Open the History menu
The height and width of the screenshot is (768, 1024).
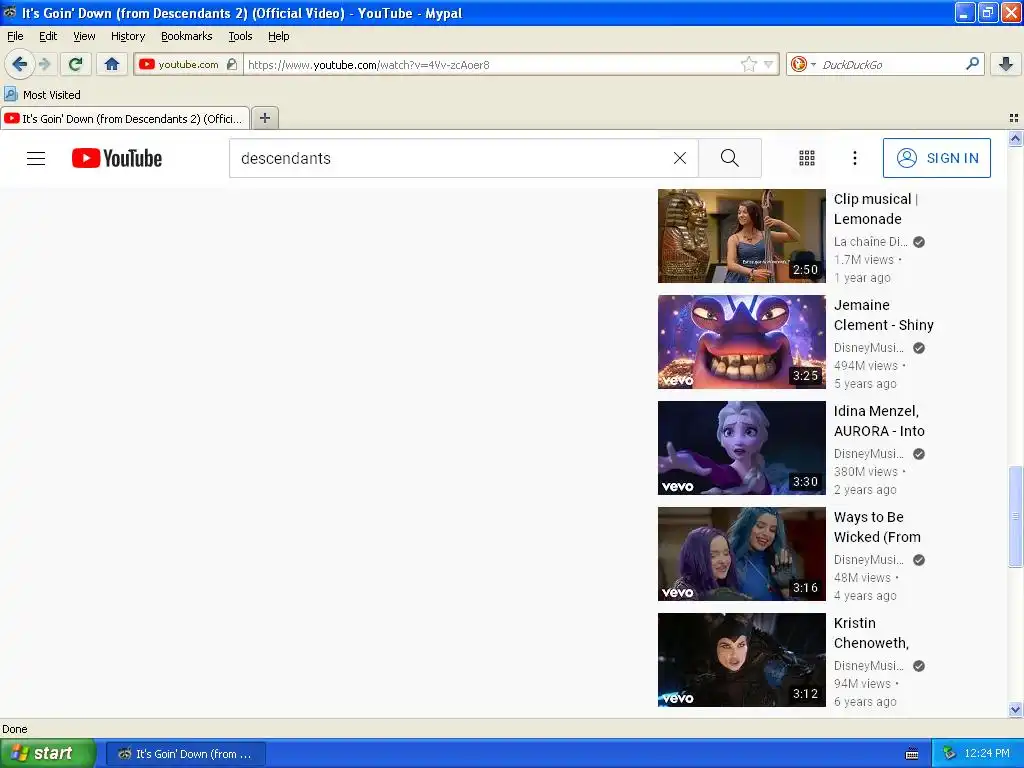coord(127,36)
